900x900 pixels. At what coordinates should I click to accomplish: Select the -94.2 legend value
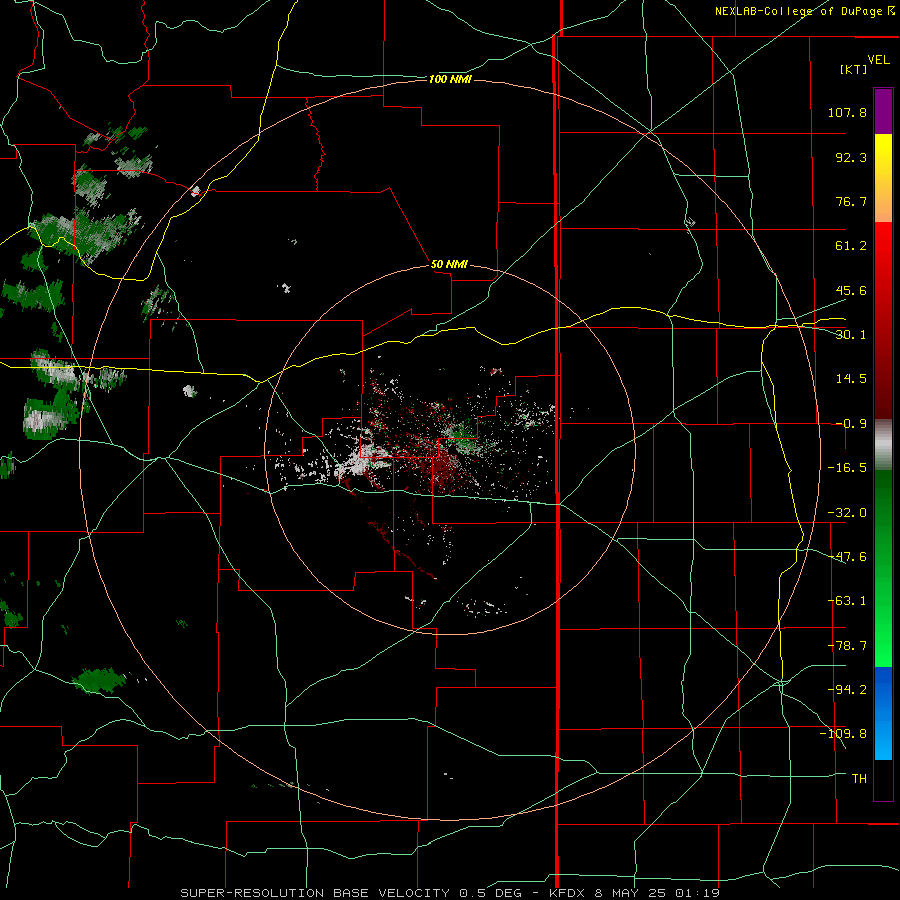[847, 690]
